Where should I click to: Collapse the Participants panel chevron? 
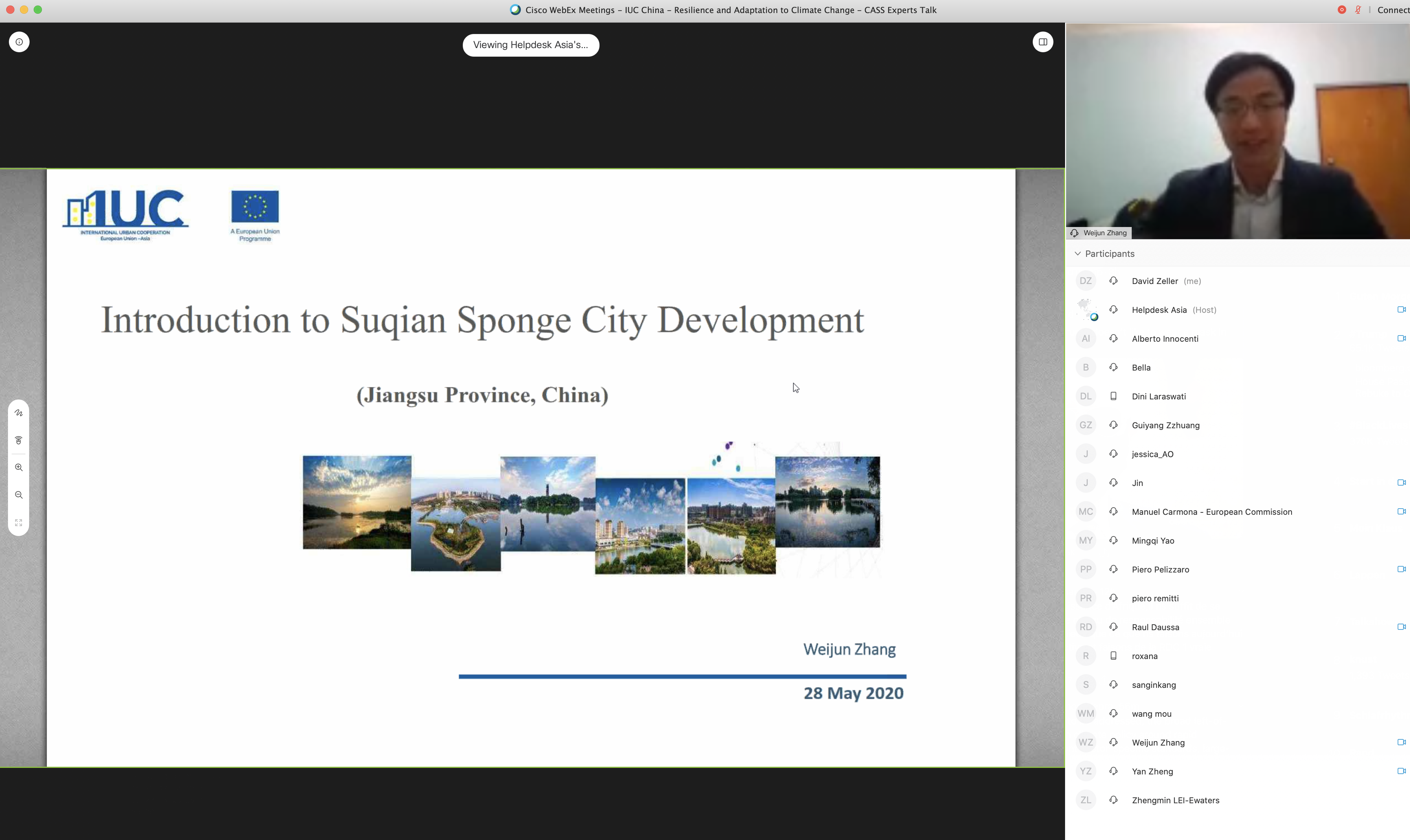pos(1078,253)
